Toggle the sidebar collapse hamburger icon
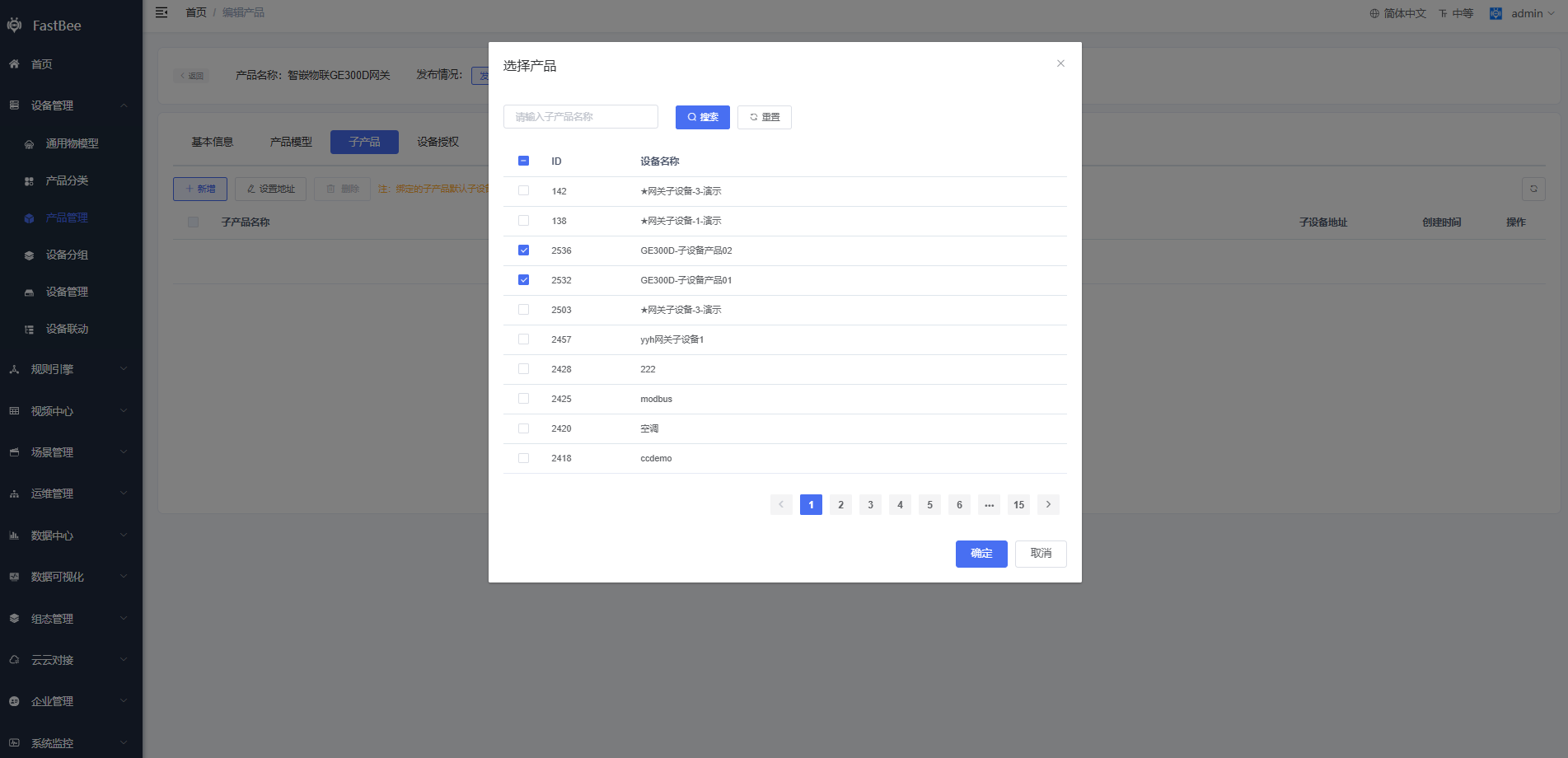 point(161,12)
